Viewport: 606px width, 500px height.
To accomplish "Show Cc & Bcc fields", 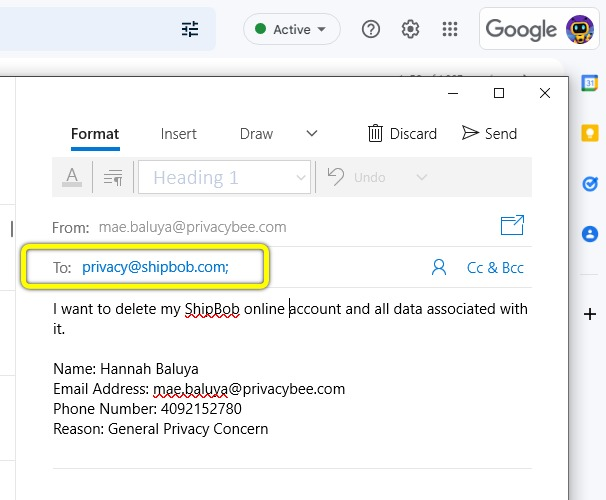I will (x=495, y=267).
